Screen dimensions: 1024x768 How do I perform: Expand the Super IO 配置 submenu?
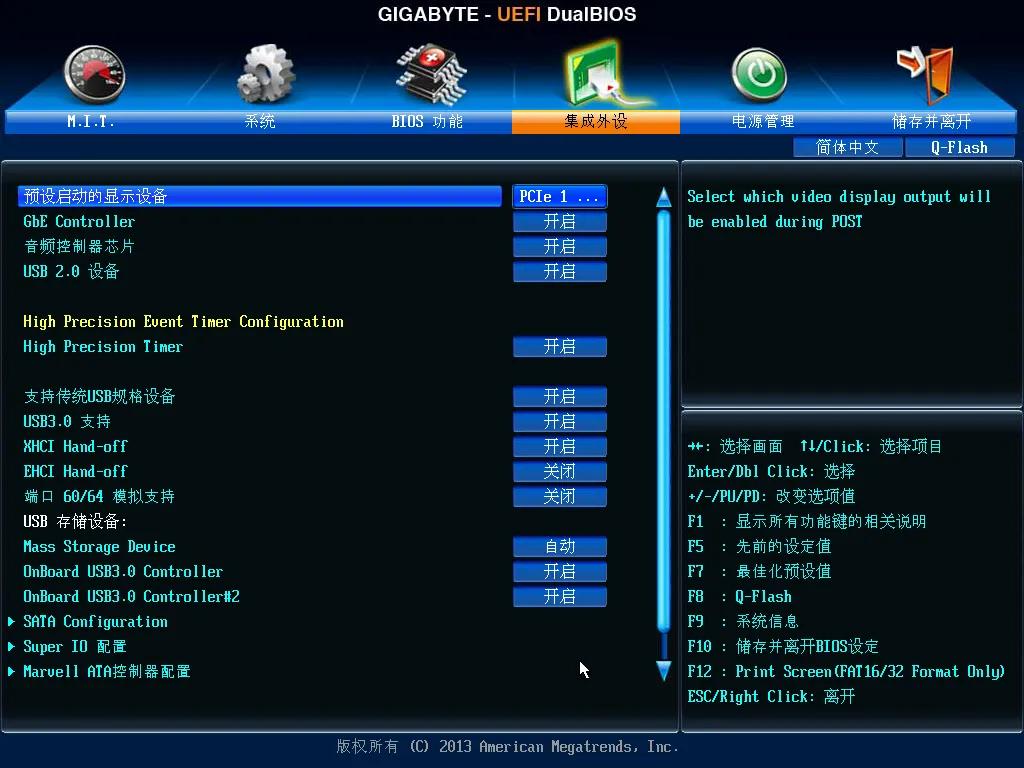pyautogui.click(x=74, y=647)
